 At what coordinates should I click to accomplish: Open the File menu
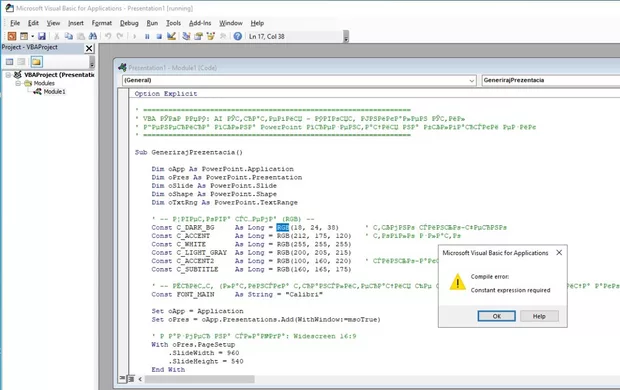(15, 23)
